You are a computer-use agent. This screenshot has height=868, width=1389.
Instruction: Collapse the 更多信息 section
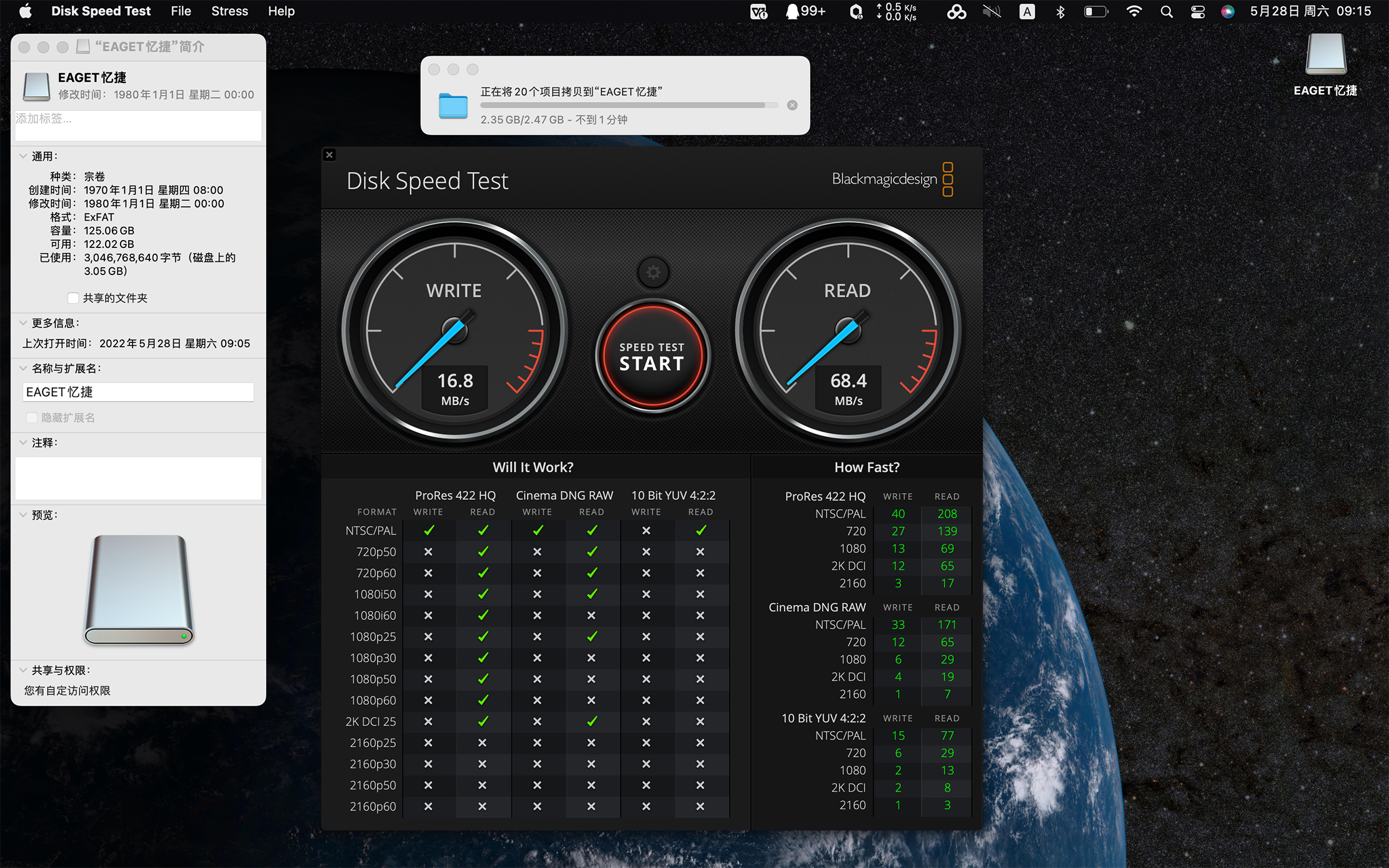click(x=23, y=323)
